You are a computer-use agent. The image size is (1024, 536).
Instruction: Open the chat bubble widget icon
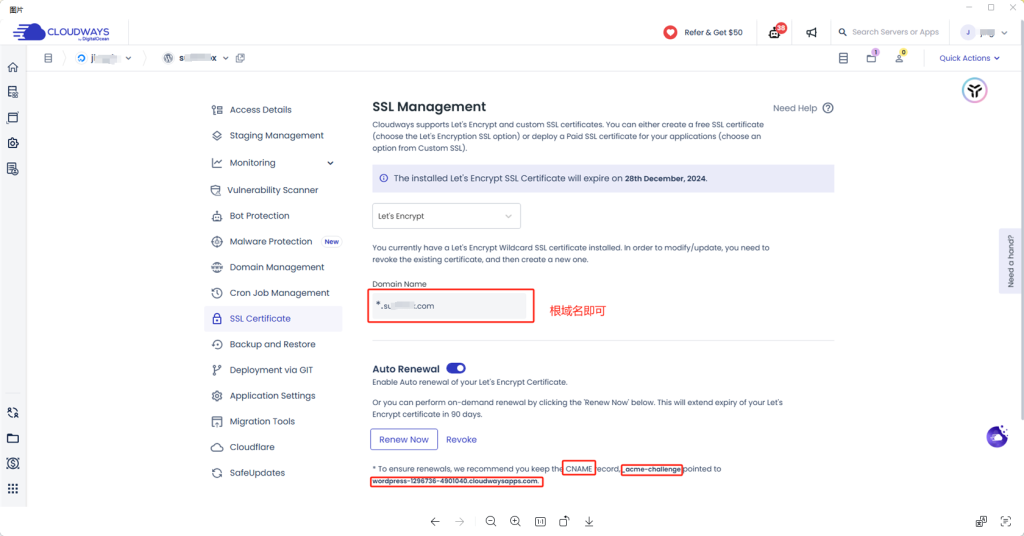coord(997,435)
